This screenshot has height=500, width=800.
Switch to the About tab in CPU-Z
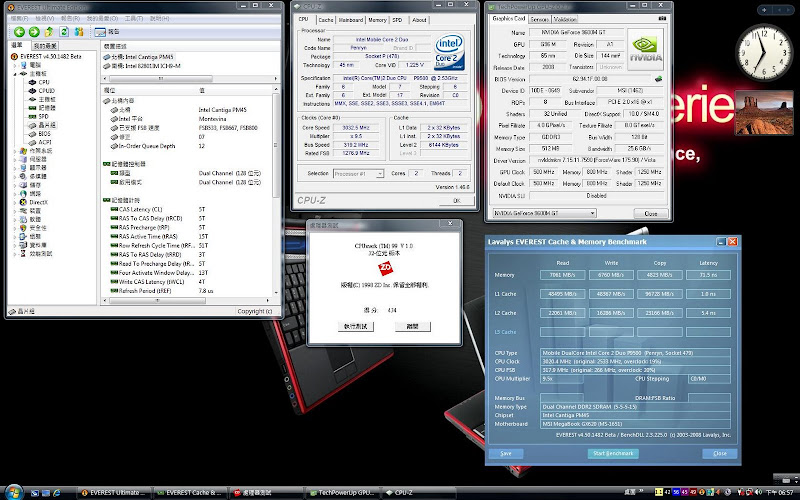point(419,20)
